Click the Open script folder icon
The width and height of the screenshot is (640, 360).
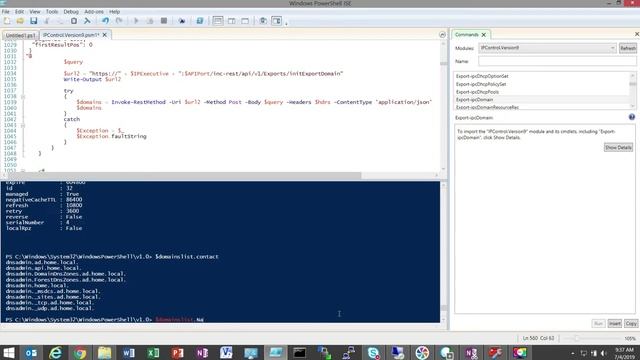point(20,21)
